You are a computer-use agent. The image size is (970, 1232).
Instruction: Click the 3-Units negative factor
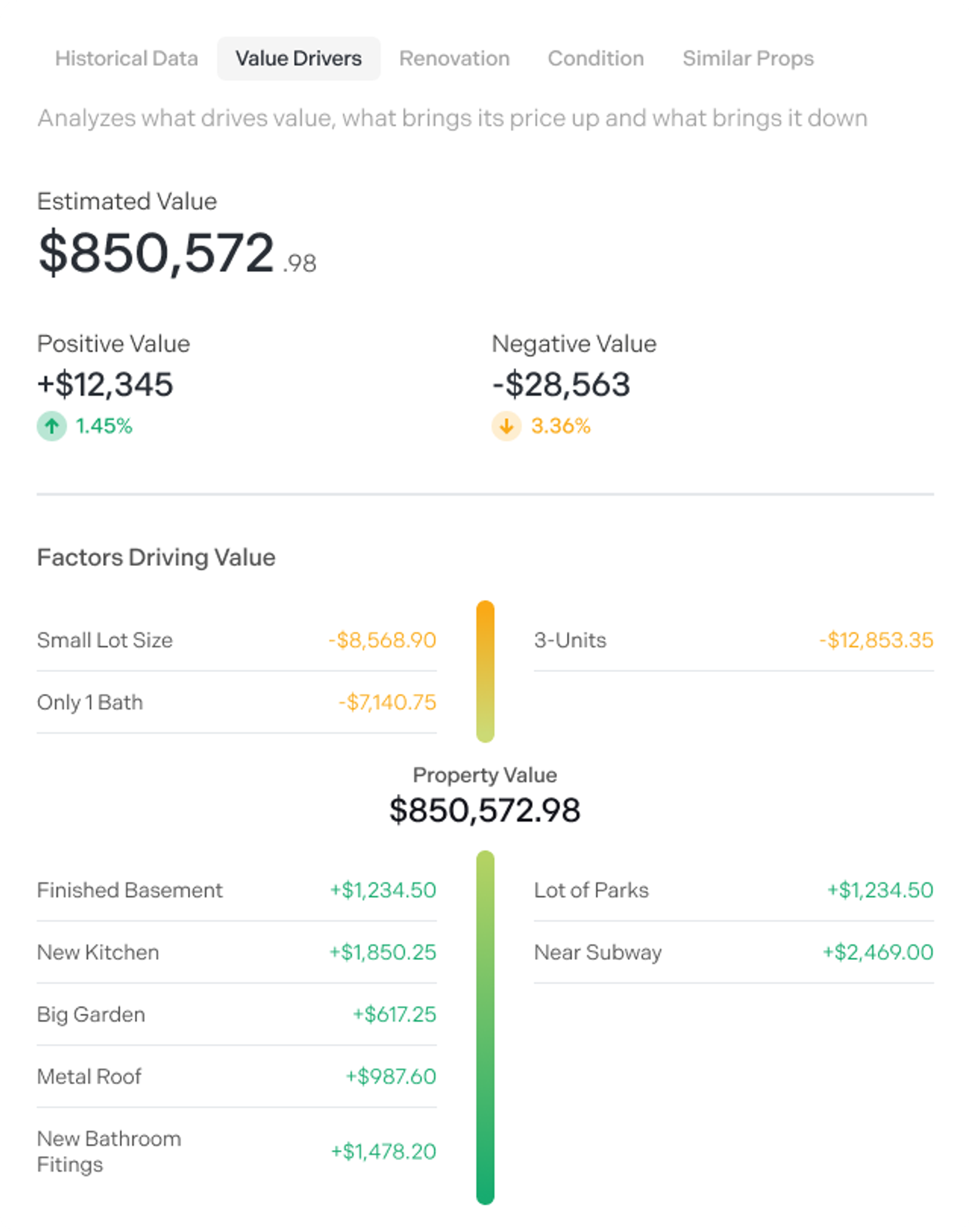click(x=734, y=640)
